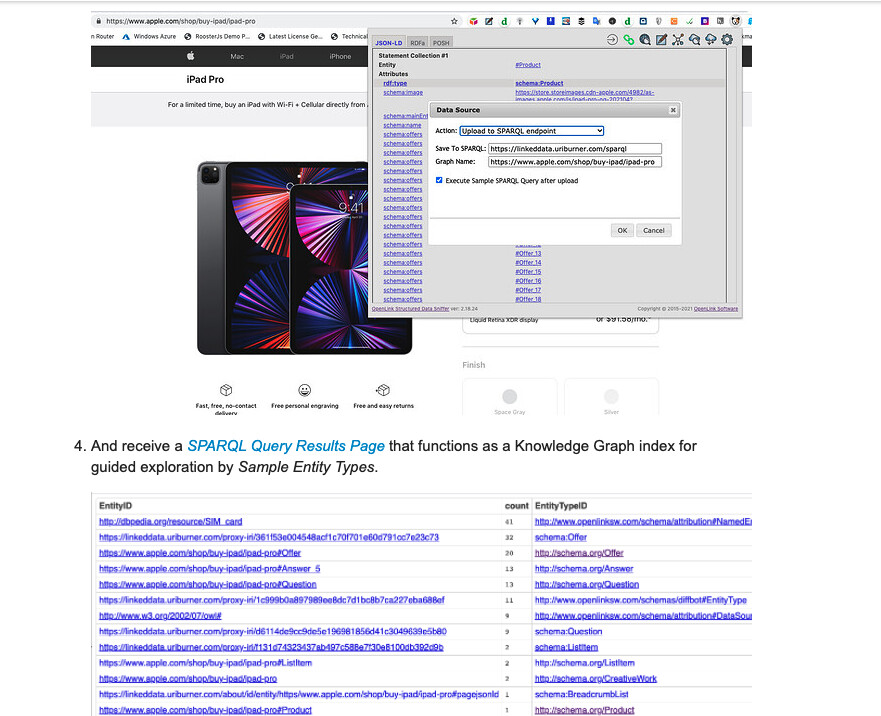
Task: Click the delivery box icon above Fast, free delivery
Action: click(x=226, y=390)
